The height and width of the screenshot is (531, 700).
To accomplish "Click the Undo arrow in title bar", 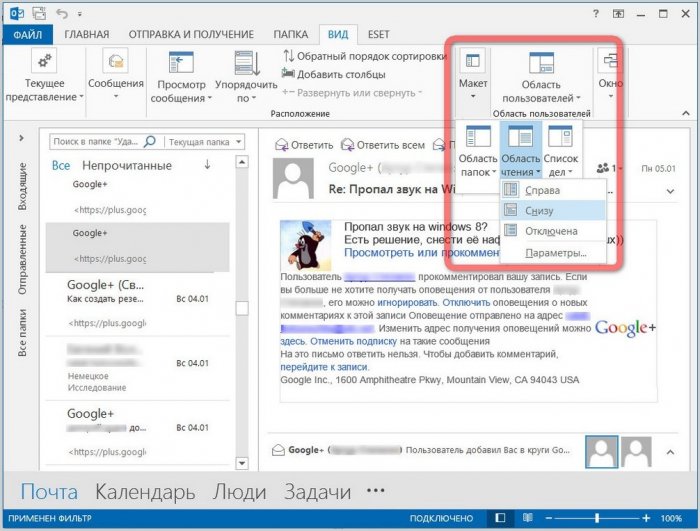I will click(62, 13).
